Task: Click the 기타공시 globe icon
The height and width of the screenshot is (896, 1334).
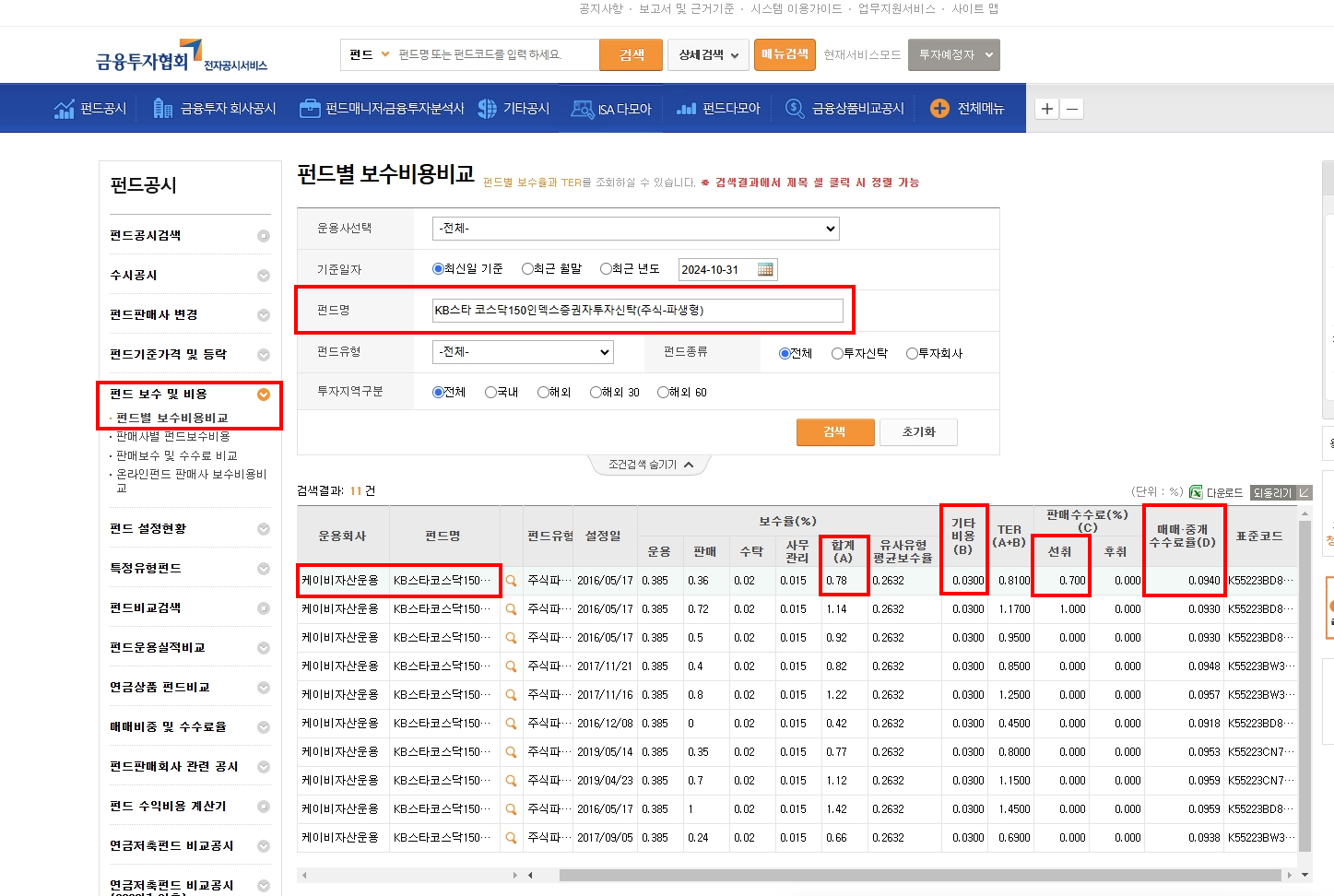Action: pyautogui.click(x=487, y=109)
